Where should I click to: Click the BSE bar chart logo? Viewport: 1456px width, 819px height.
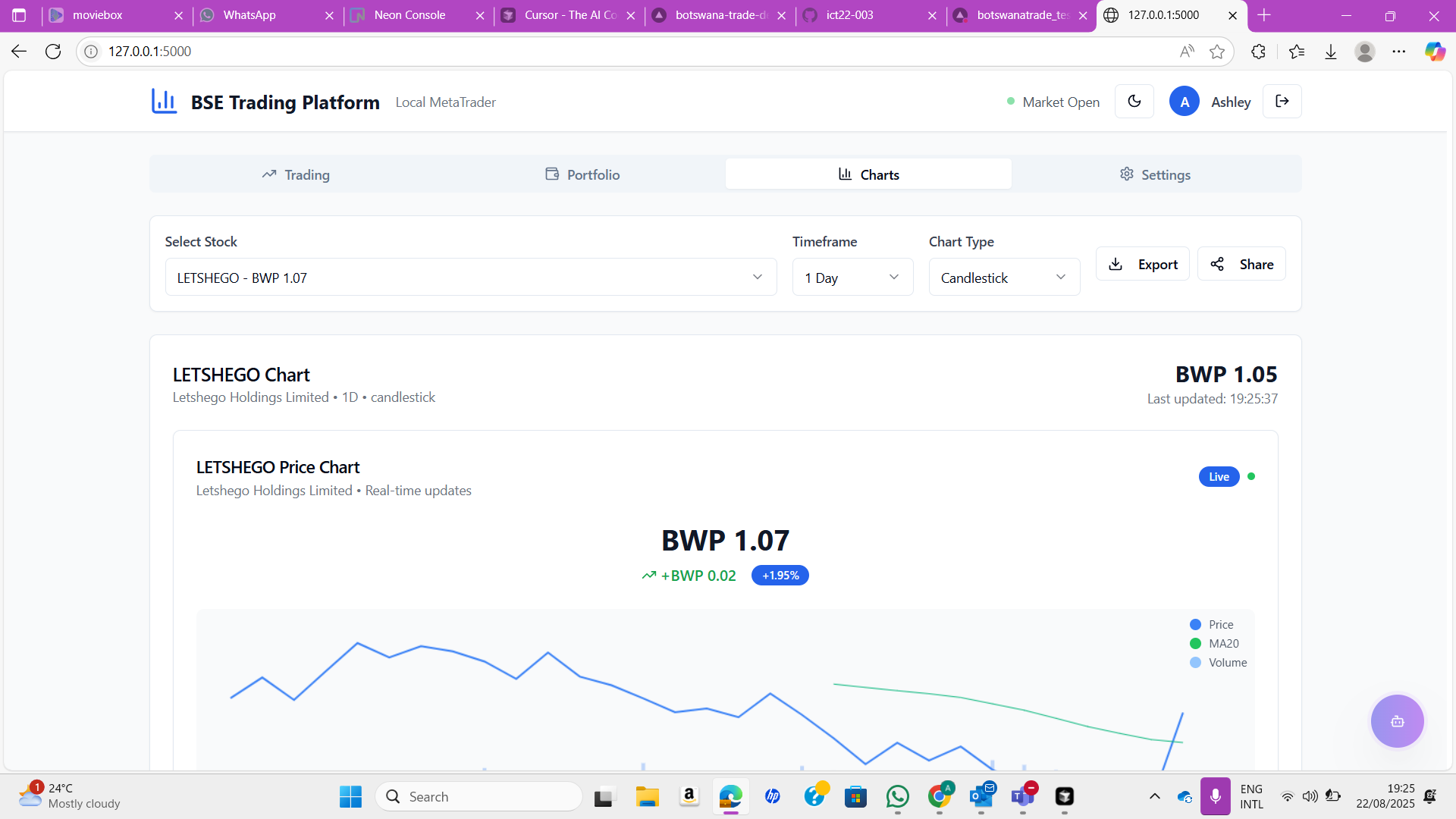164,101
